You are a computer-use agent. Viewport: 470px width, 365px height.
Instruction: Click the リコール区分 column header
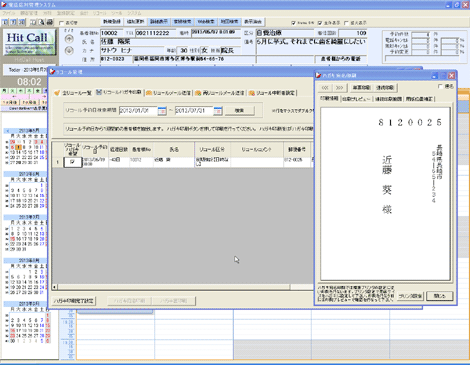tap(212, 150)
